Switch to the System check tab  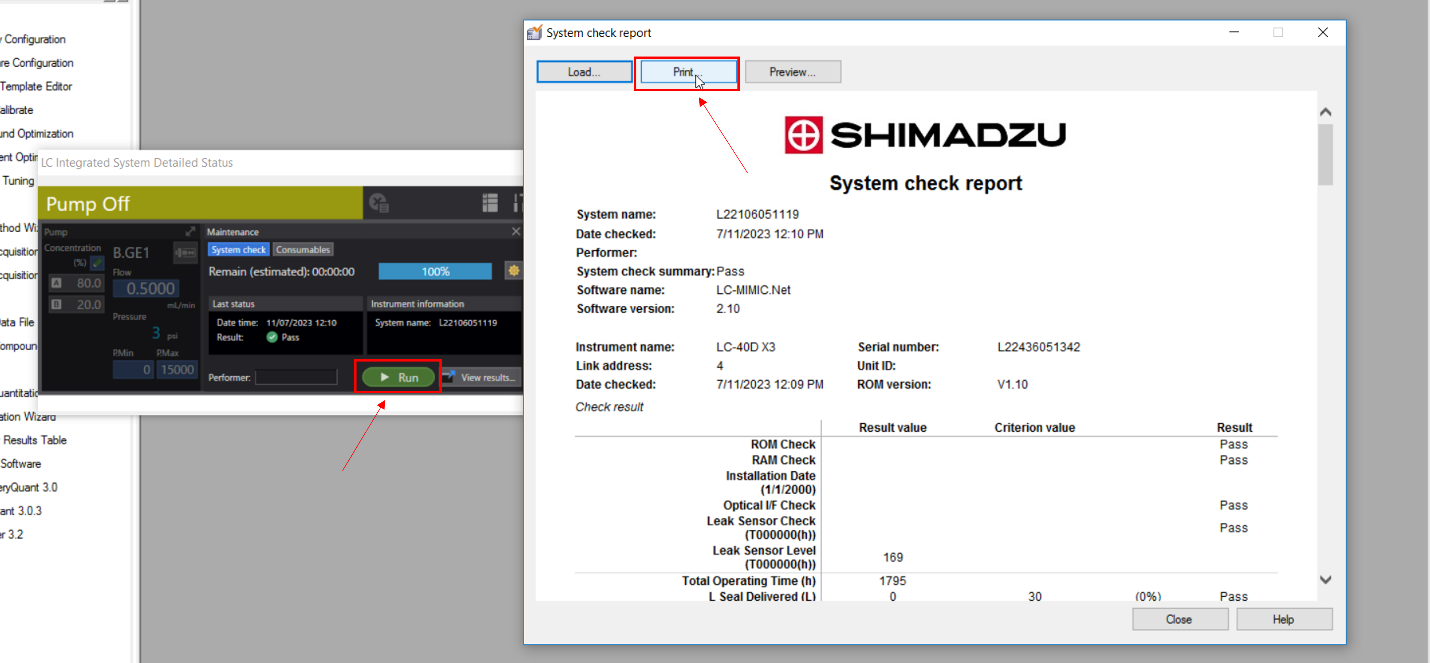coord(239,250)
